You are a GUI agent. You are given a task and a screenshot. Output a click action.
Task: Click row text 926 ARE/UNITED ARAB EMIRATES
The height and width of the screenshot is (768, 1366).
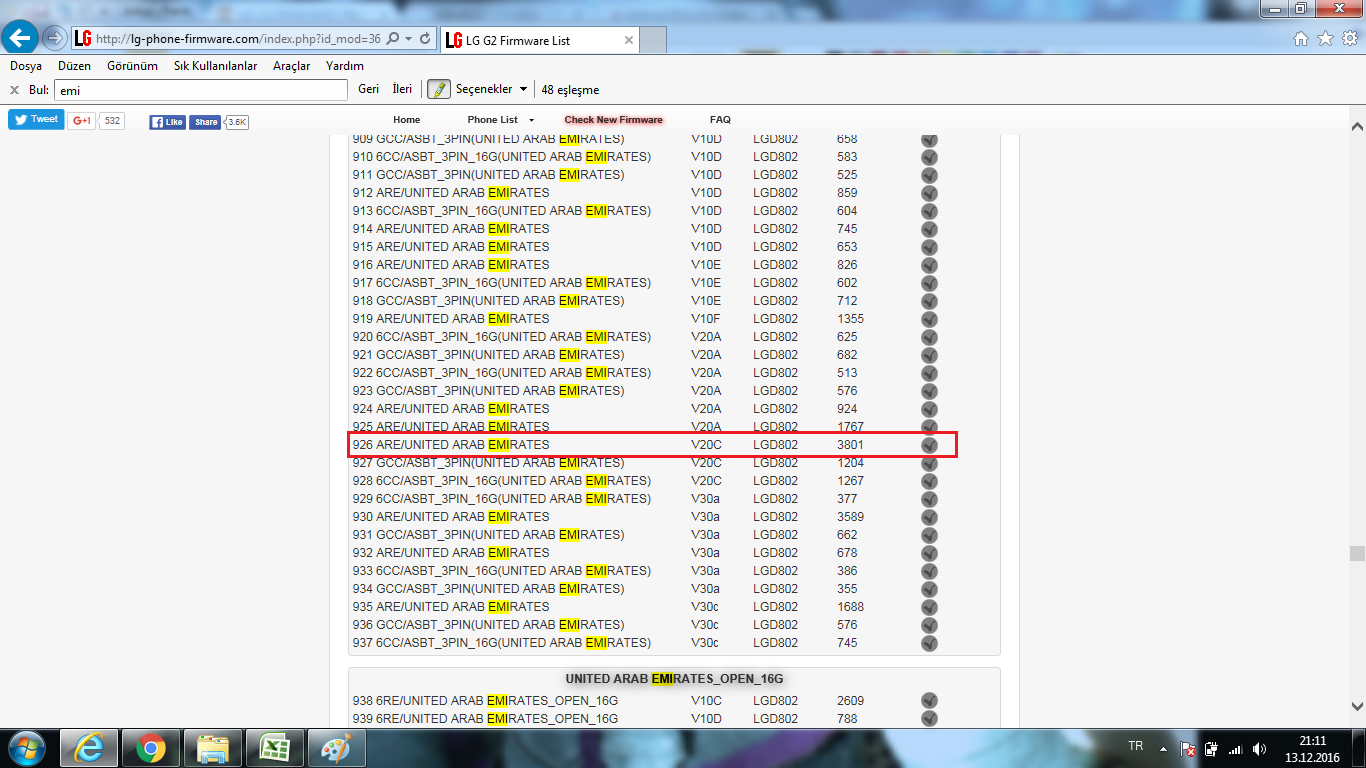tap(451, 445)
